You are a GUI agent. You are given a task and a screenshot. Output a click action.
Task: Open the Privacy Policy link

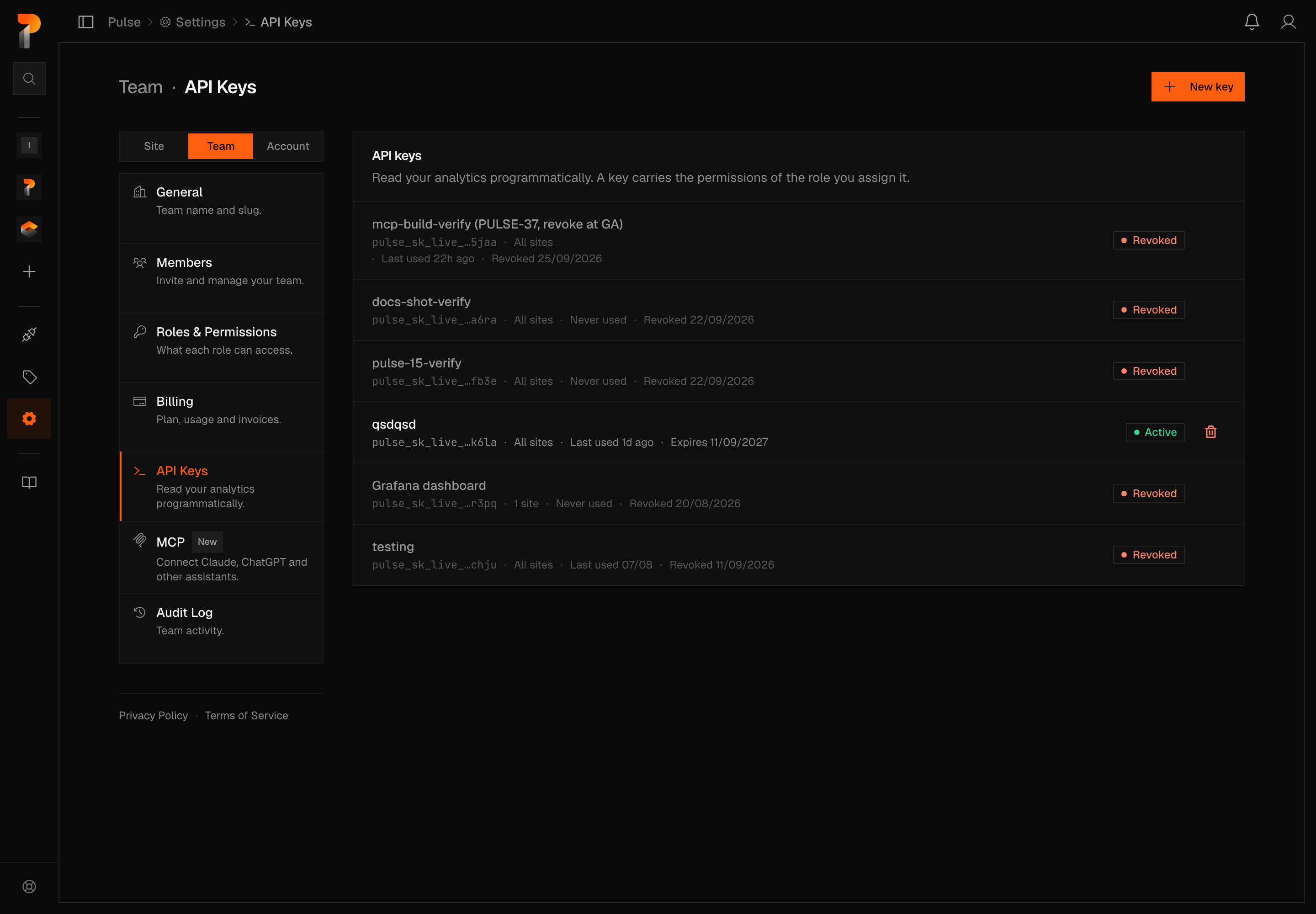[x=154, y=715]
